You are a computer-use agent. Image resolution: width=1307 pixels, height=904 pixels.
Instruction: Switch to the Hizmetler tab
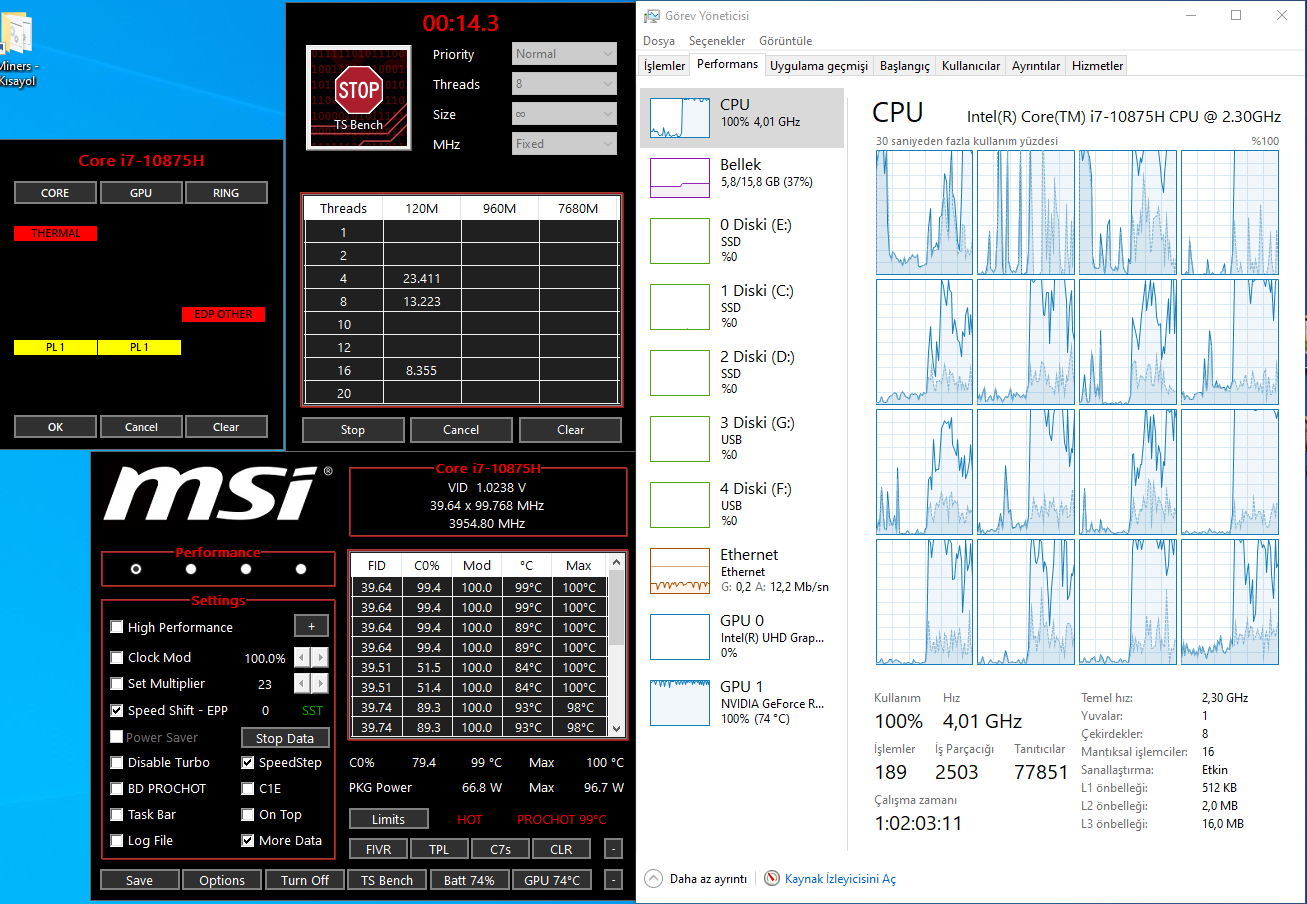(1097, 66)
